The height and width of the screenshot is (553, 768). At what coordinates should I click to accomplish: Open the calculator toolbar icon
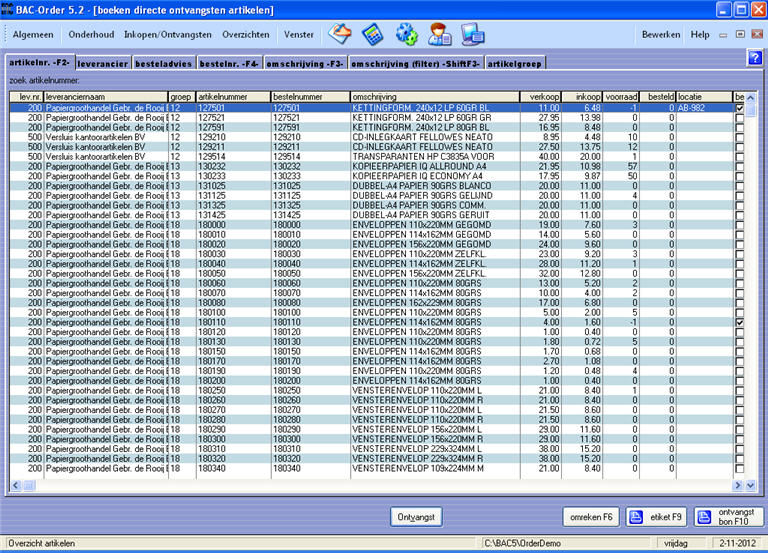click(x=373, y=34)
